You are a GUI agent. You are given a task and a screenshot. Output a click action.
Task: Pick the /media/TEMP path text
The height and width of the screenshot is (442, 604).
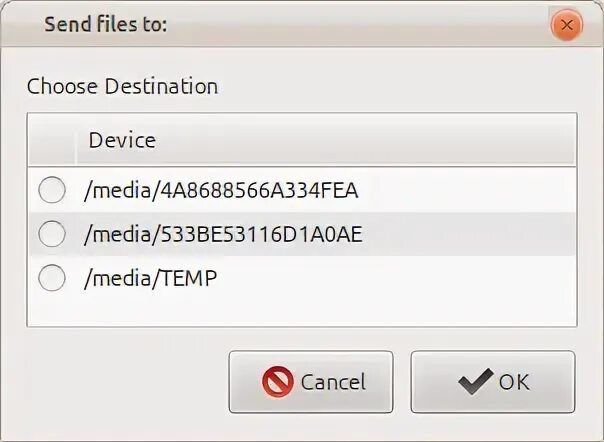(x=151, y=279)
